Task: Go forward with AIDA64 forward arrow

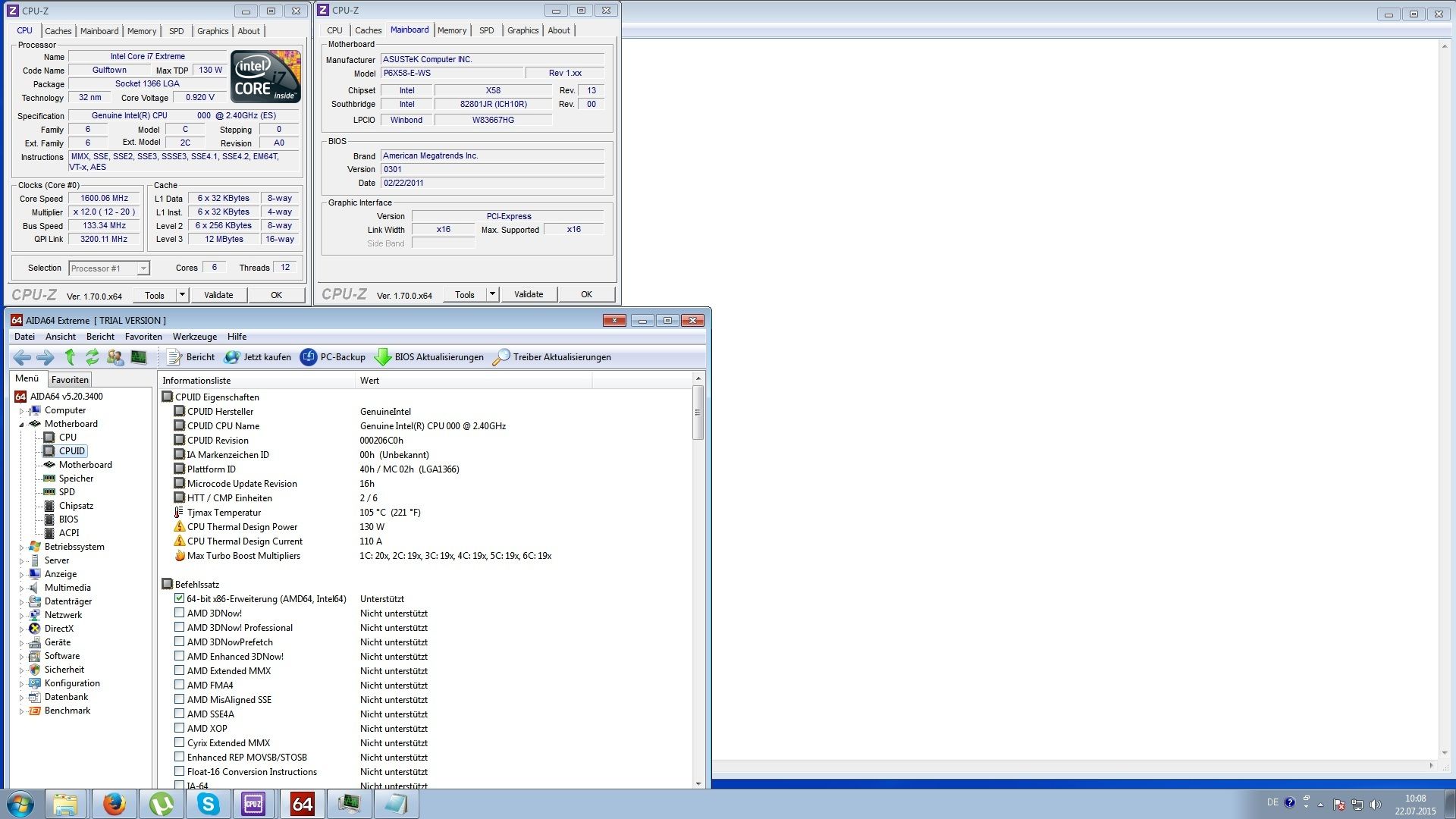Action: pos(45,357)
